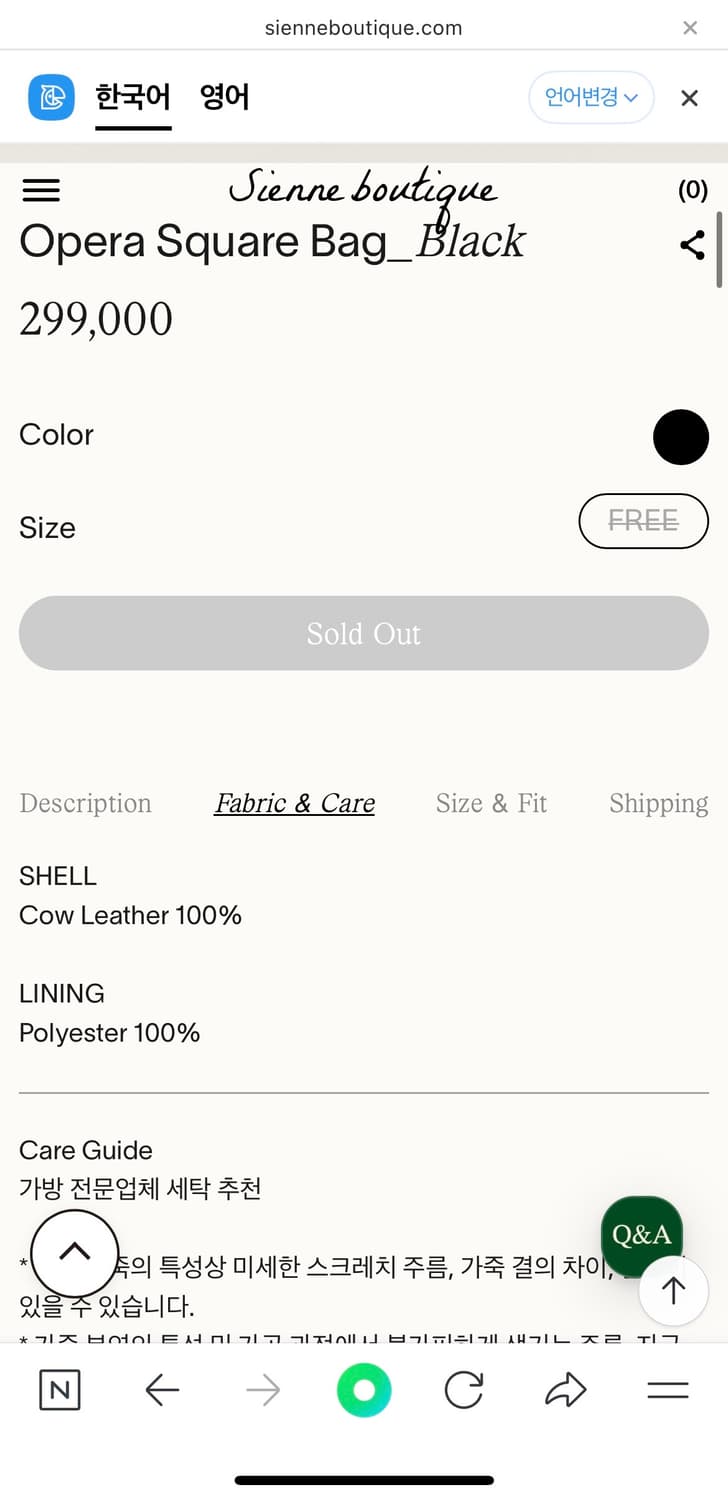The image size is (728, 1500).
Task: Open the 언어변경 language dropdown
Action: (591, 97)
